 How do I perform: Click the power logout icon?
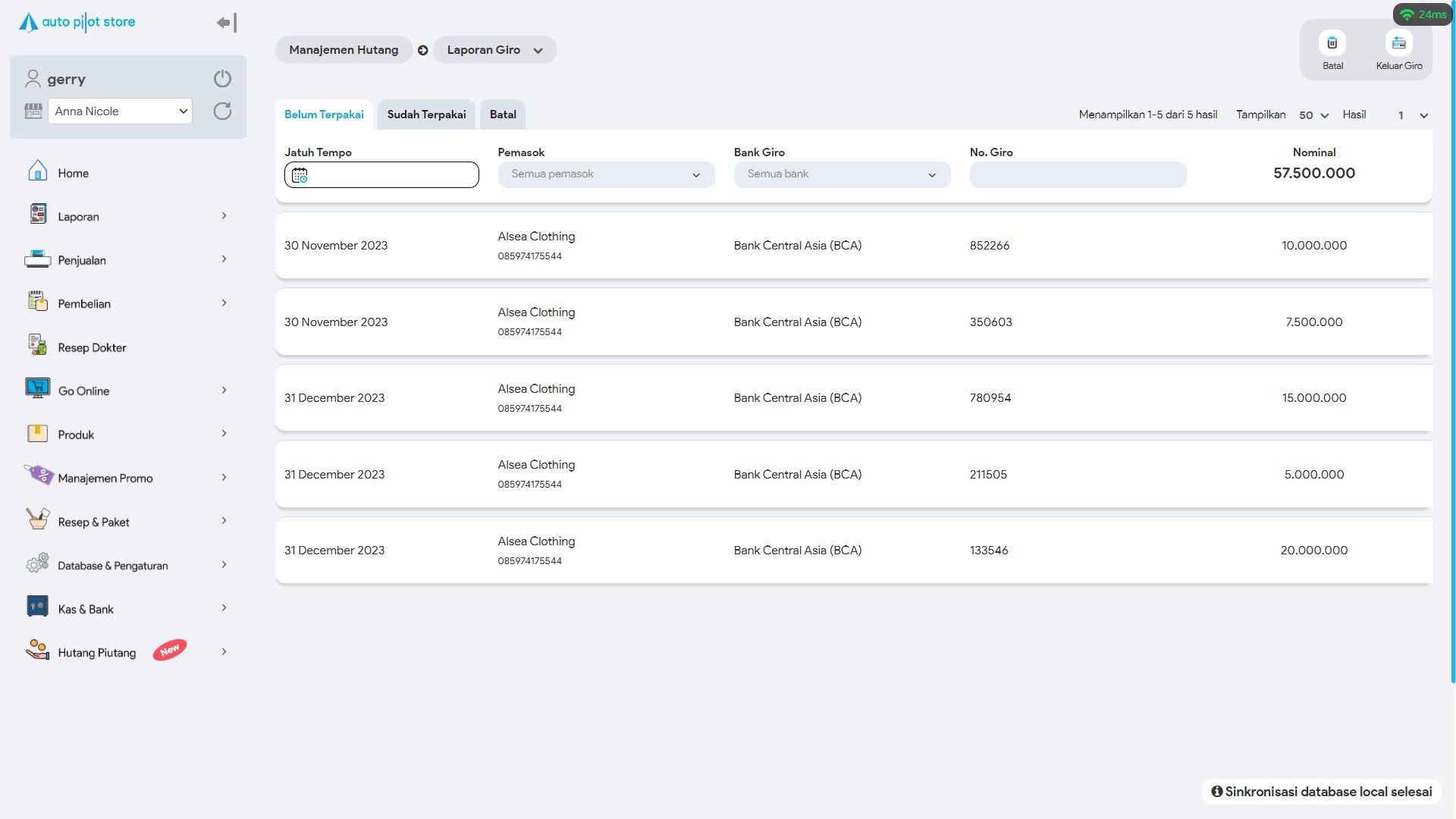coord(222,79)
